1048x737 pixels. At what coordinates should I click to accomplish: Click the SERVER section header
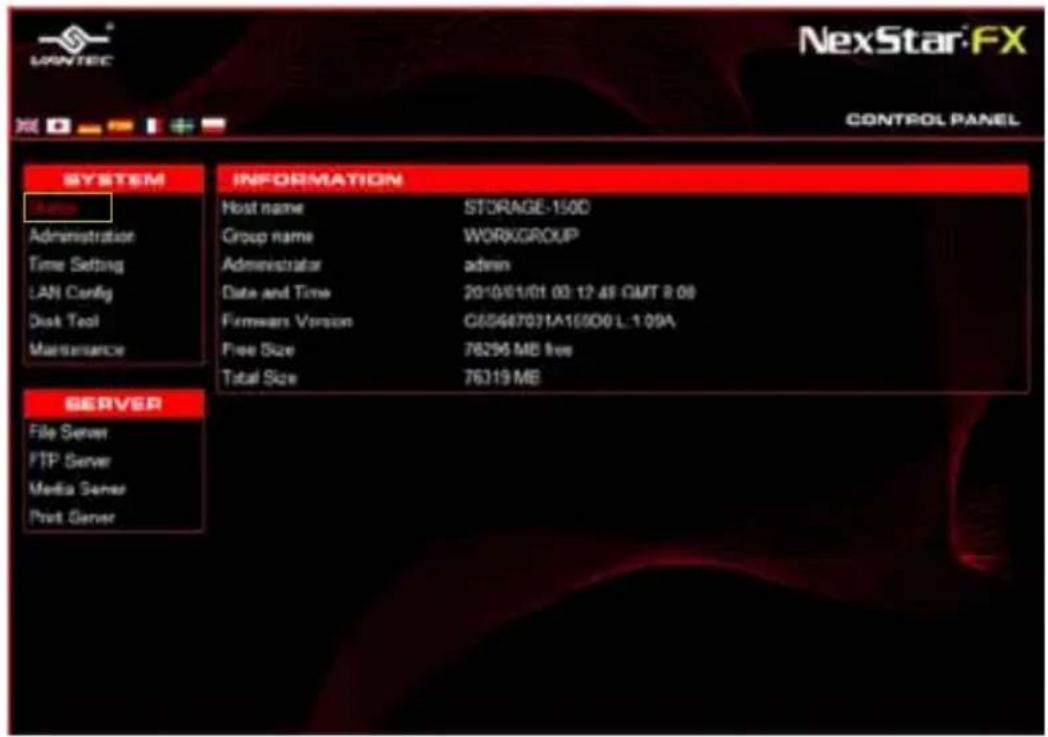click(114, 404)
